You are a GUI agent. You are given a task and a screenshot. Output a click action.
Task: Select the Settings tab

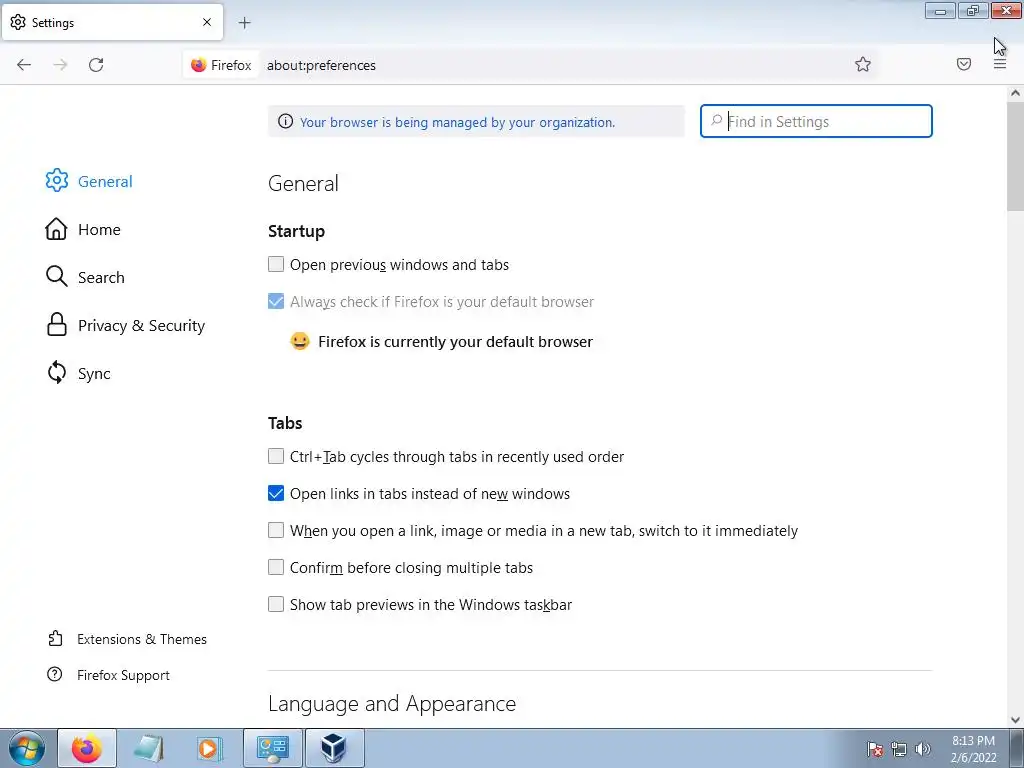point(112,22)
